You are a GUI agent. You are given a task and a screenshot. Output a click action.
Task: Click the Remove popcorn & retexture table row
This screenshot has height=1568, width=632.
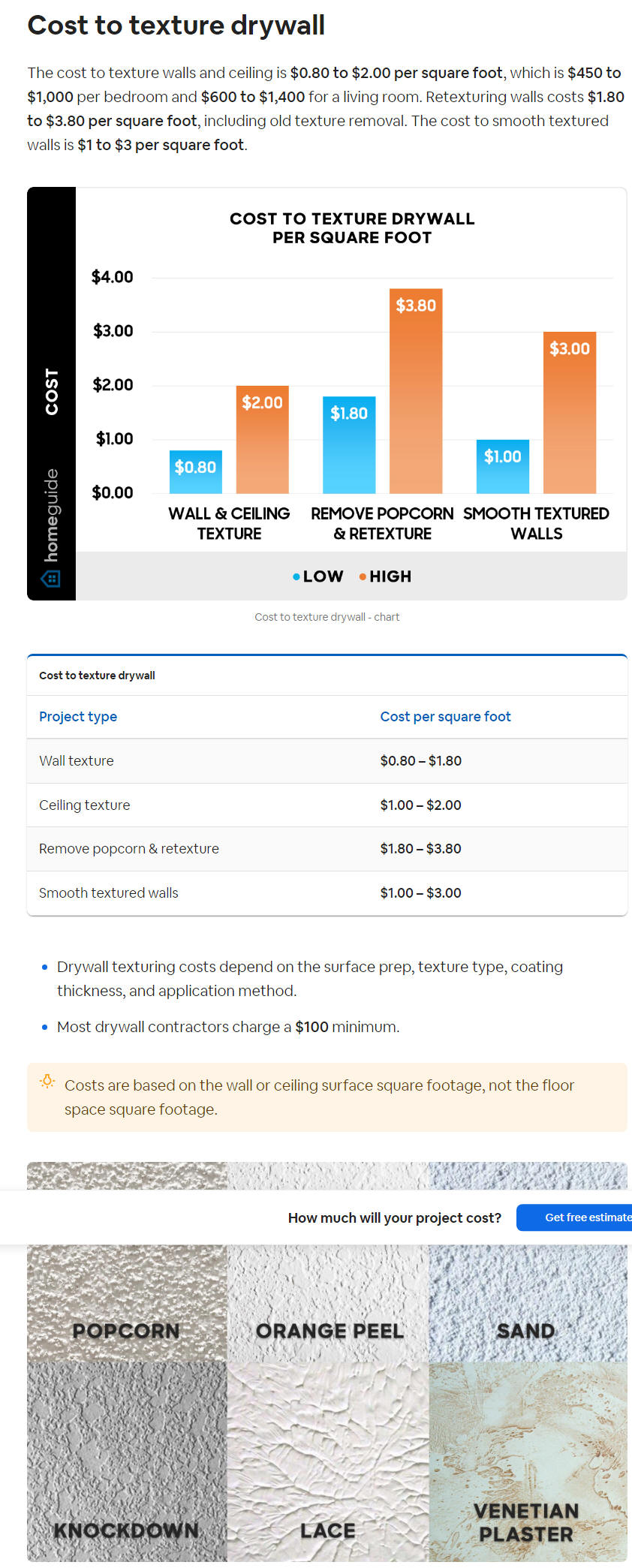pyautogui.click(x=327, y=849)
